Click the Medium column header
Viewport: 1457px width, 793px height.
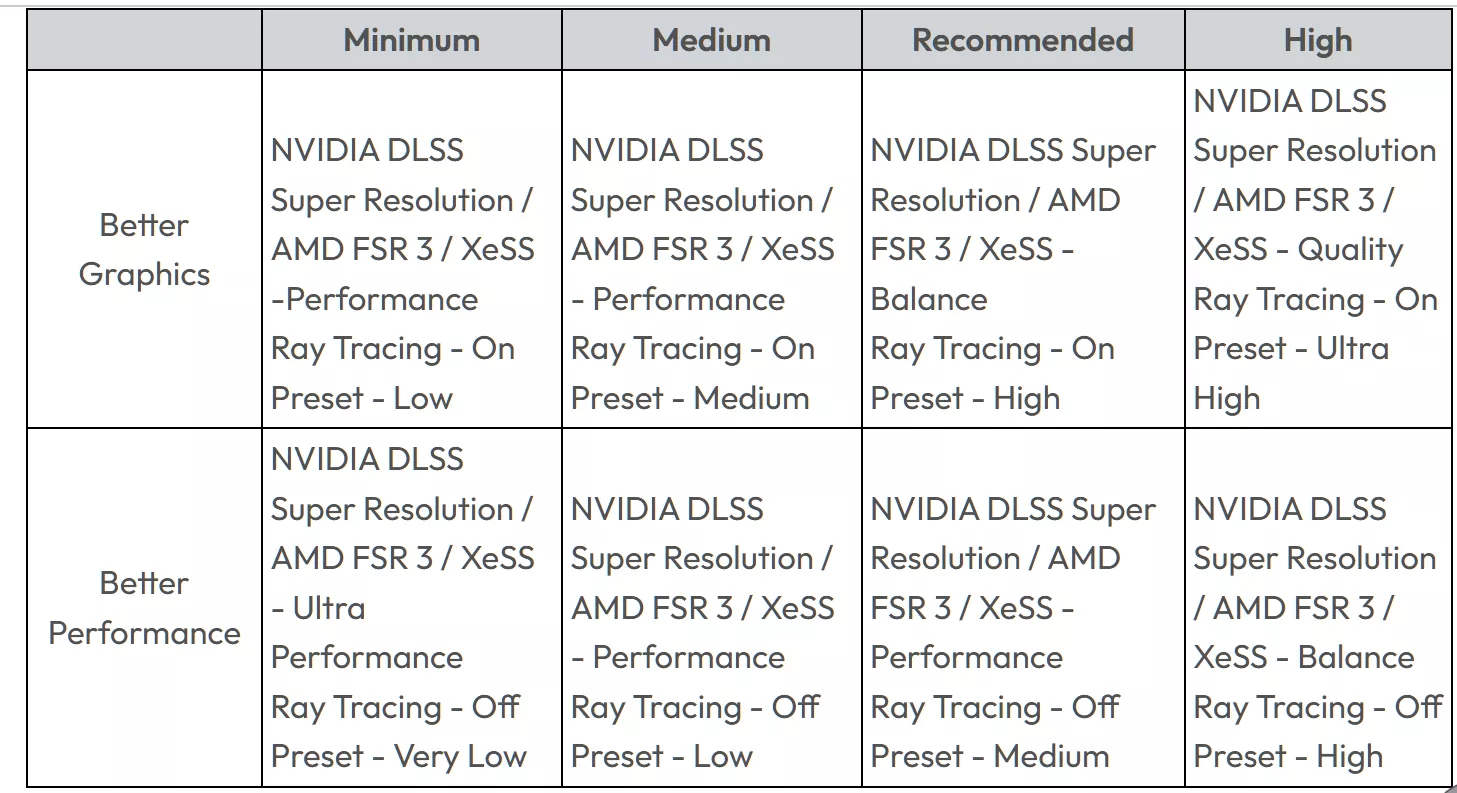[x=711, y=41]
